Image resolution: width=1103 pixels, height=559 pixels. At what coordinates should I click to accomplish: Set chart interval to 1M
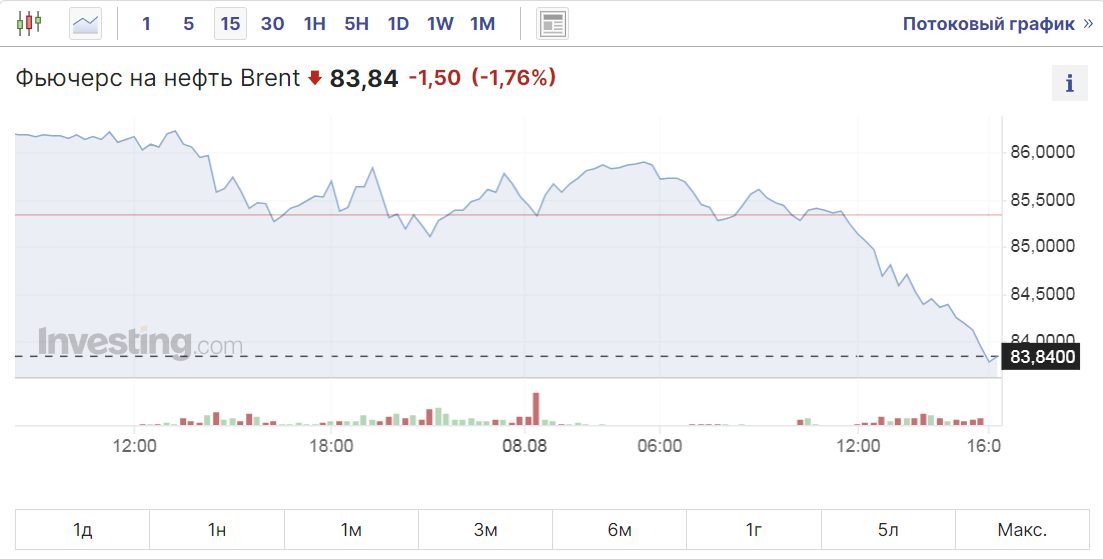point(483,24)
